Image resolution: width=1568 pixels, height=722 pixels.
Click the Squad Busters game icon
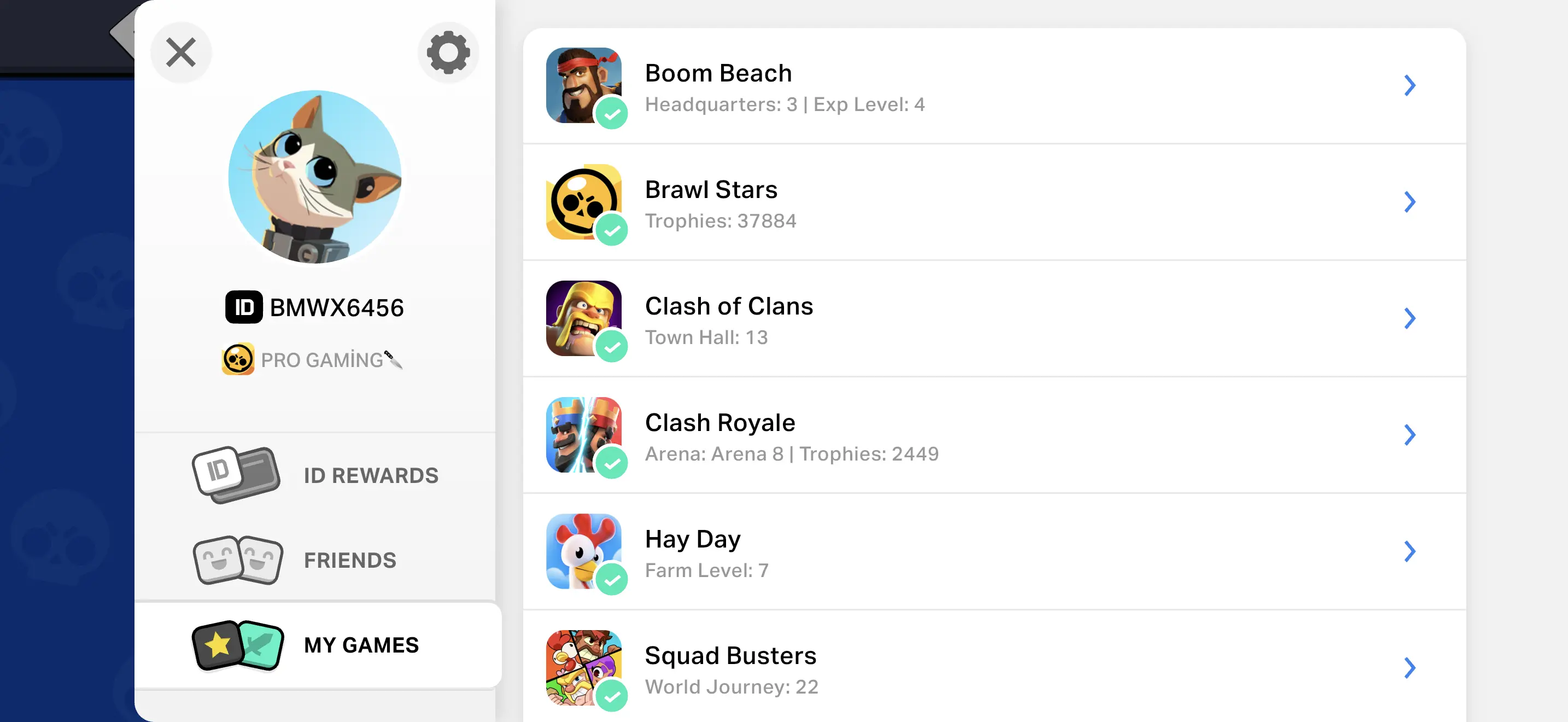tap(583, 667)
